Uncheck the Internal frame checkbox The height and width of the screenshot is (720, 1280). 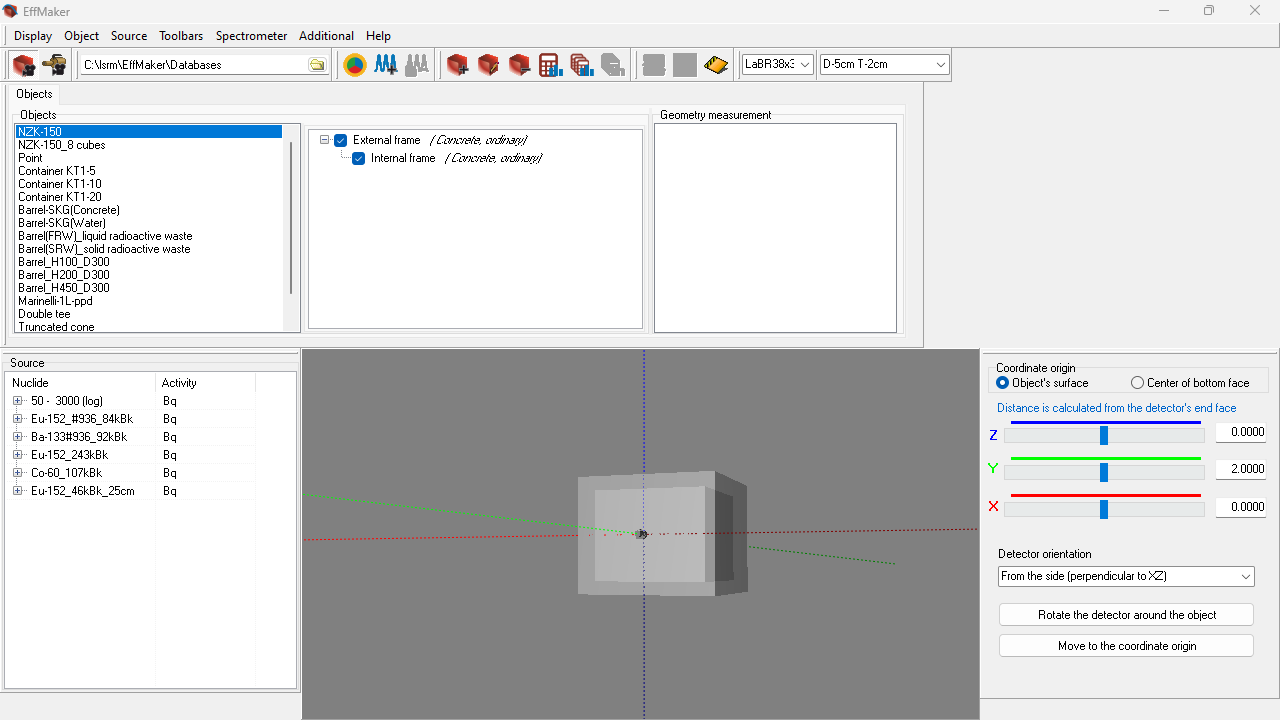pyautogui.click(x=359, y=159)
